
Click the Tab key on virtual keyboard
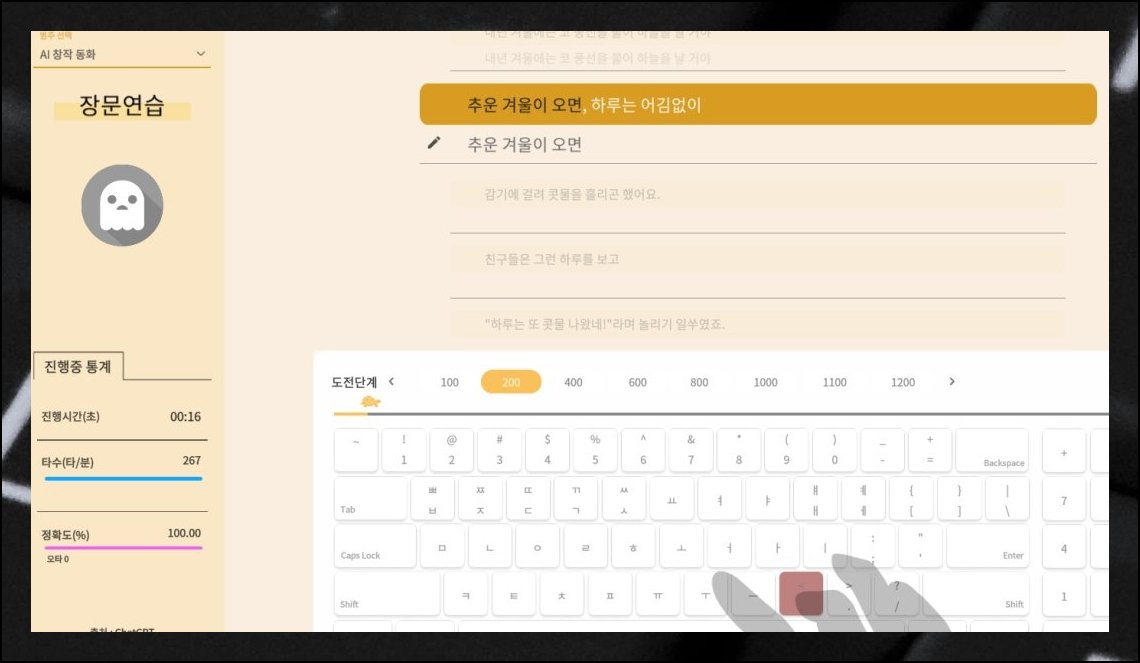click(370, 499)
